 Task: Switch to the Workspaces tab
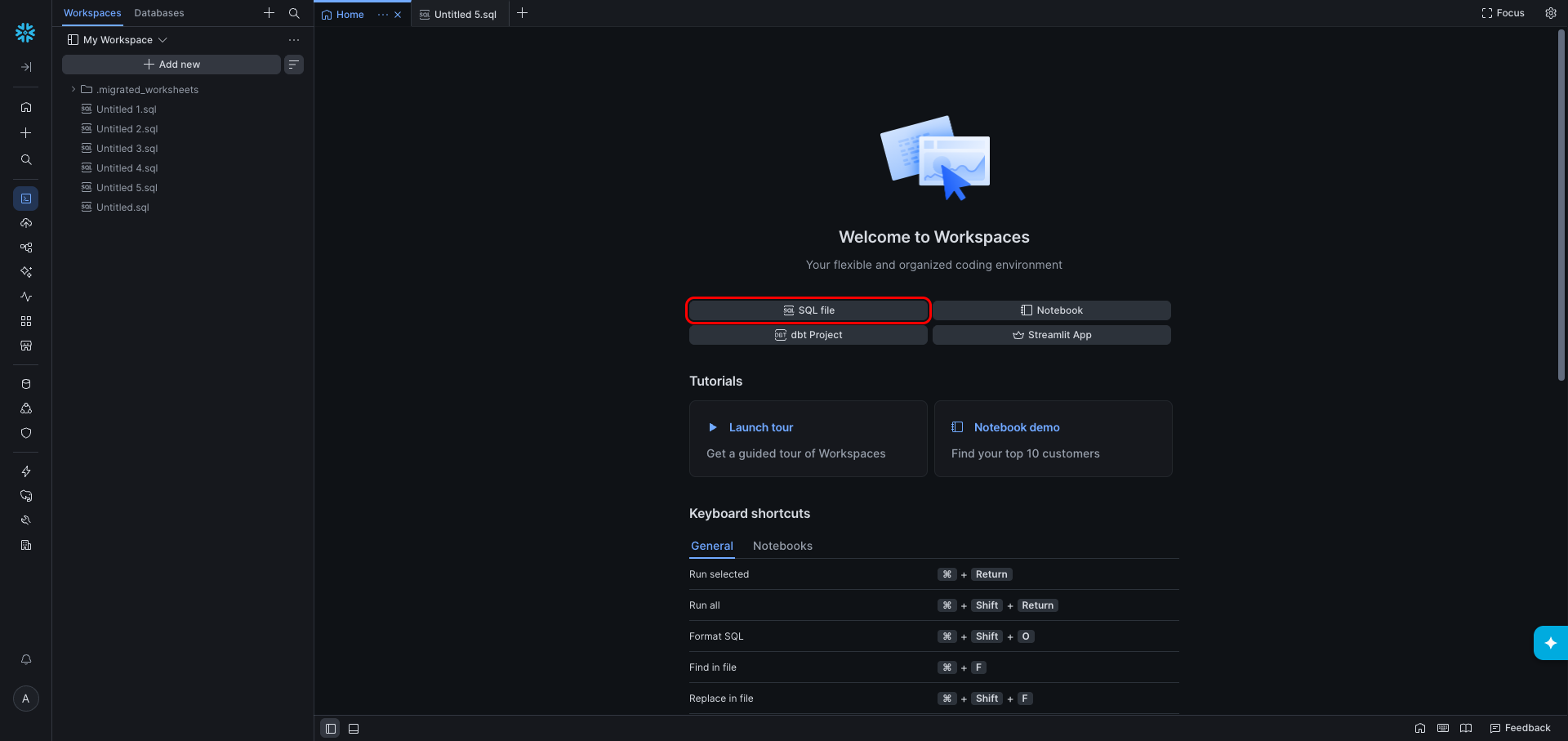click(92, 13)
